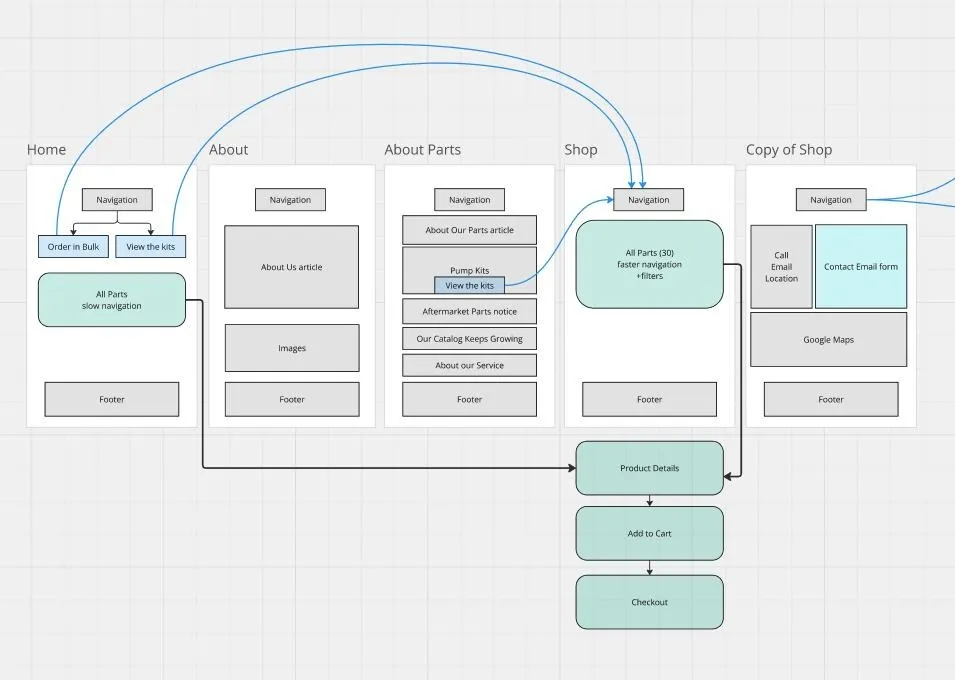
Task: Select the Home frame title
Action: [x=46, y=150]
